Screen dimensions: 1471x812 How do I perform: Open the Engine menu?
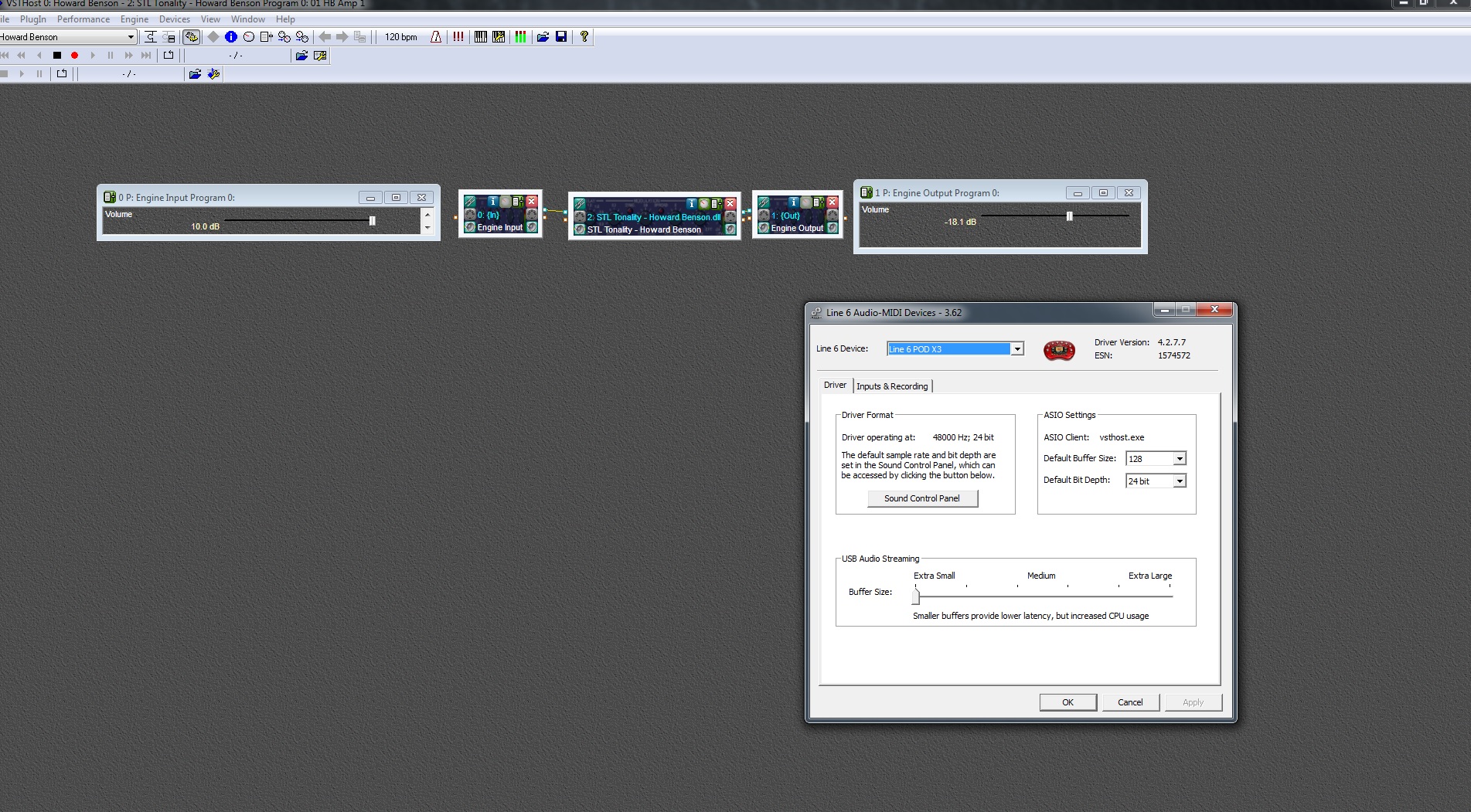tap(135, 19)
